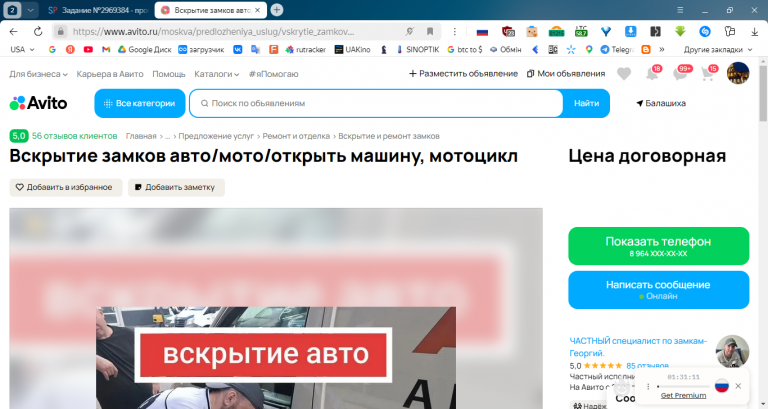Open Мои объявления
The width and height of the screenshot is (768, 409).
[x=566, y=73]
